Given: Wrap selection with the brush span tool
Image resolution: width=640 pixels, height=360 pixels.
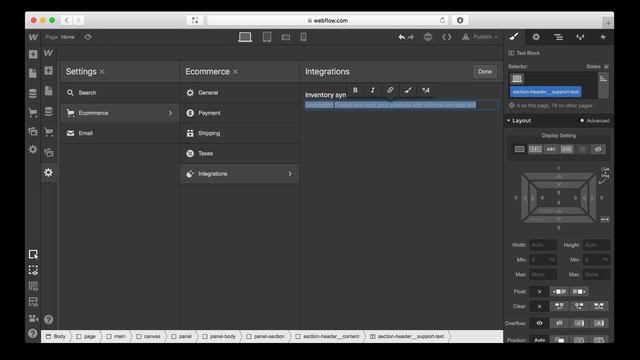Looking at the screenshot, I should [x=408, y=90].
